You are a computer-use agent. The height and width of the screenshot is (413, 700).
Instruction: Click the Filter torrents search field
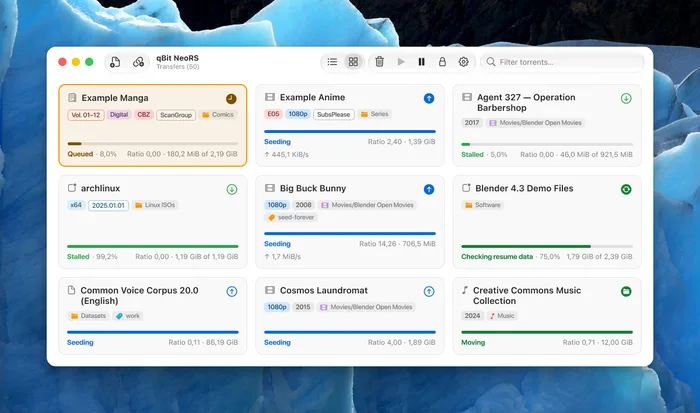[x=562, y=62]
